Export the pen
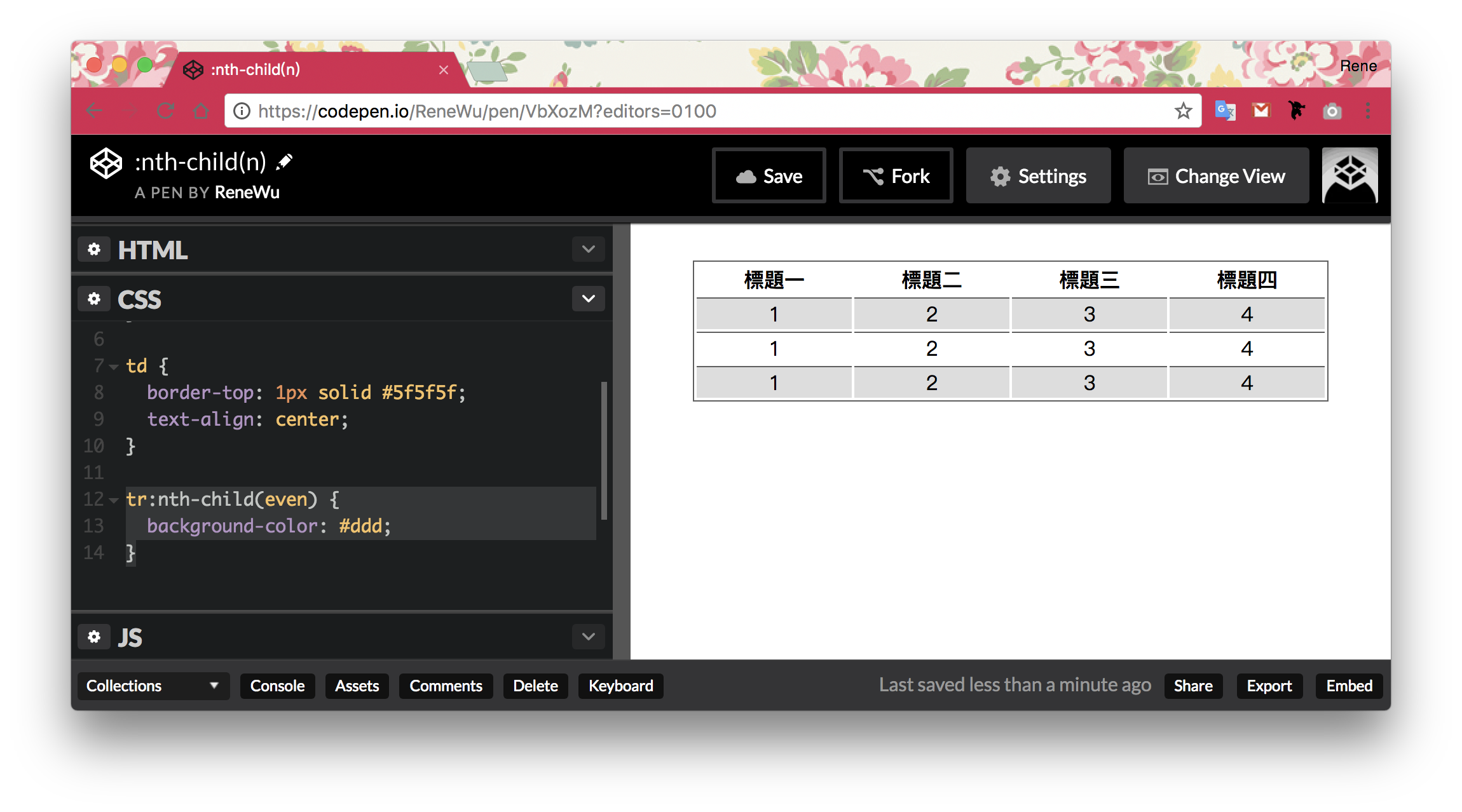 pos(1269,686)
